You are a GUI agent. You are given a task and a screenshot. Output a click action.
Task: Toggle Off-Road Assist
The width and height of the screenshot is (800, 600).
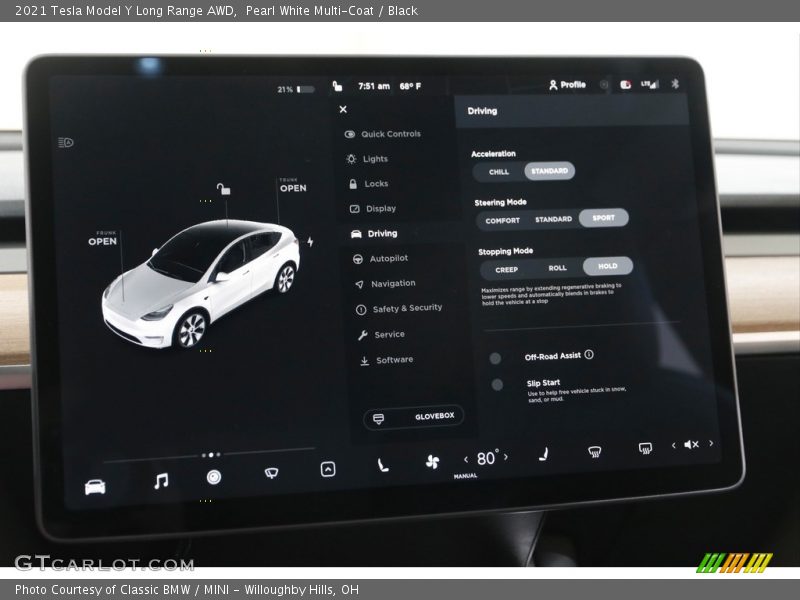[x=495, y=358]
